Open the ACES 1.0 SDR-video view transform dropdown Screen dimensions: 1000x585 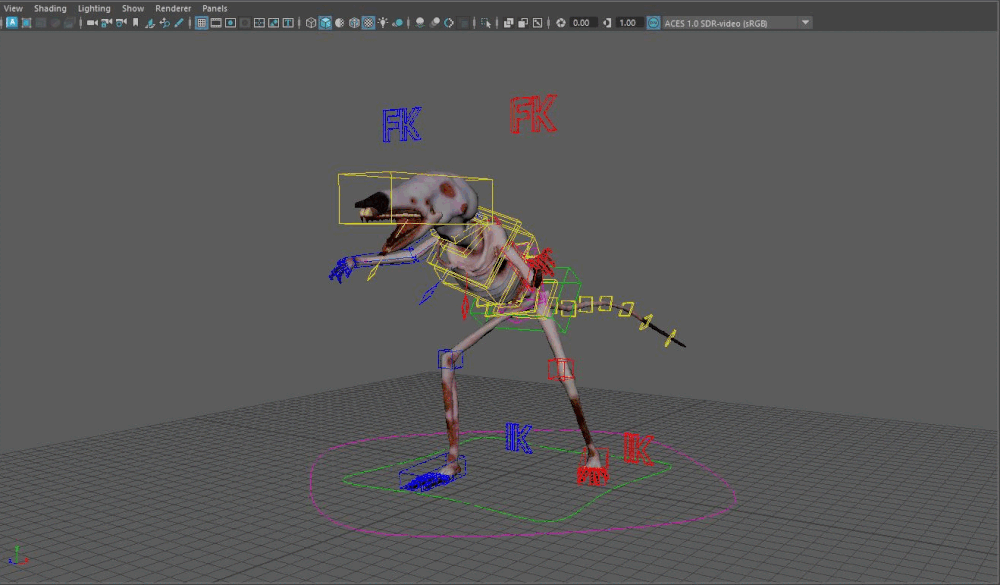click(737, 23)
